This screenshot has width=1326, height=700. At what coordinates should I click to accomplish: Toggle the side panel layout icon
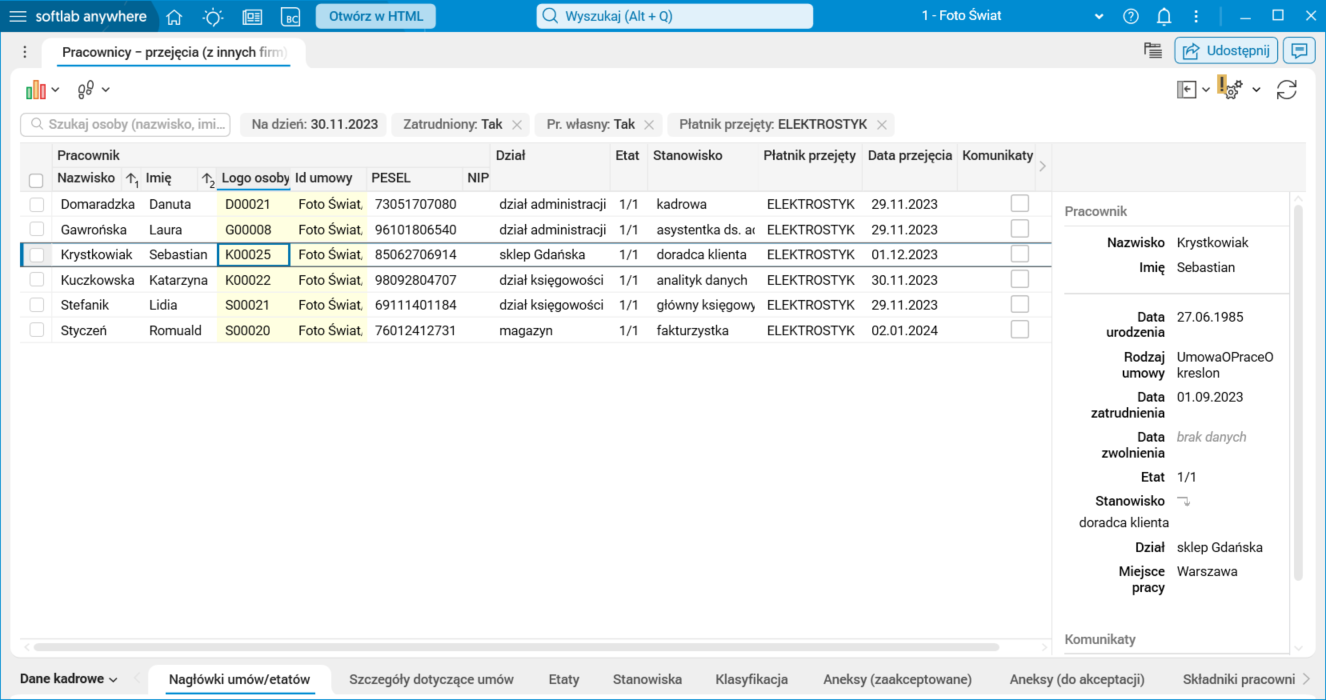(x=1187, y=90)
